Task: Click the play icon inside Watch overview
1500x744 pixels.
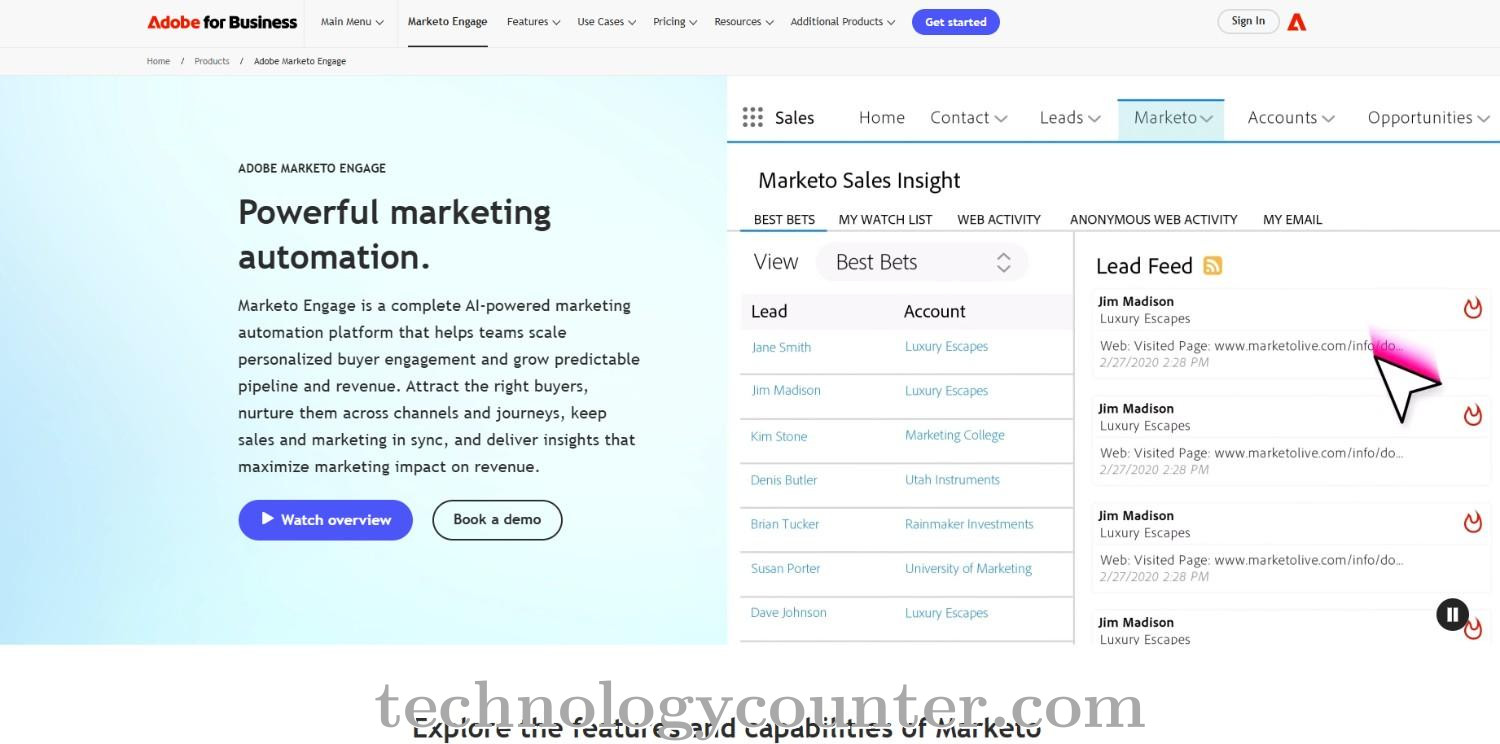Action: point(267,519)
